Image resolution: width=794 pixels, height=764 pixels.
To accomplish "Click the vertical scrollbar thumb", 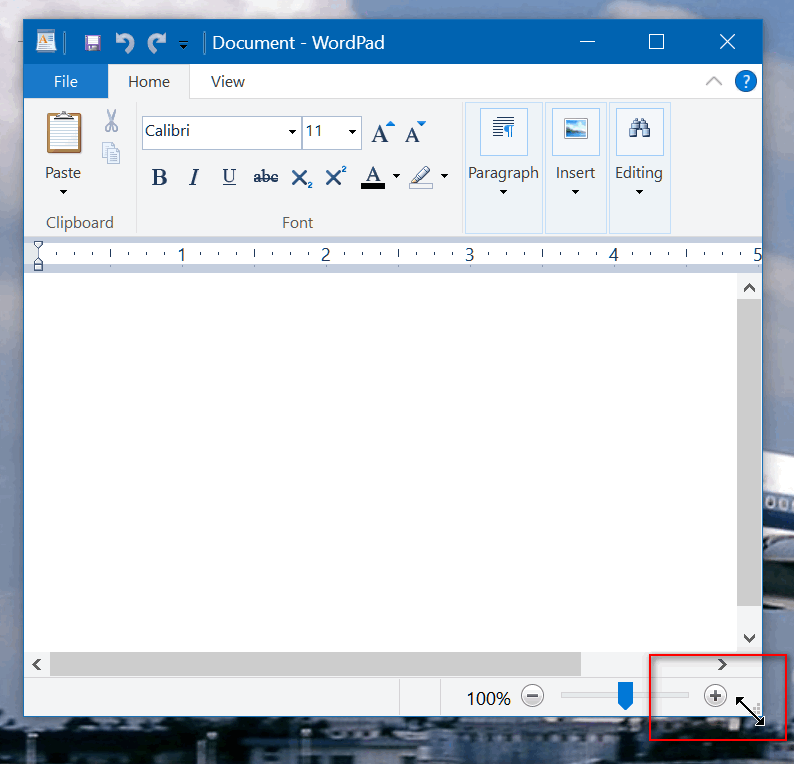I will pyautogui.click(x=749, y=452).
